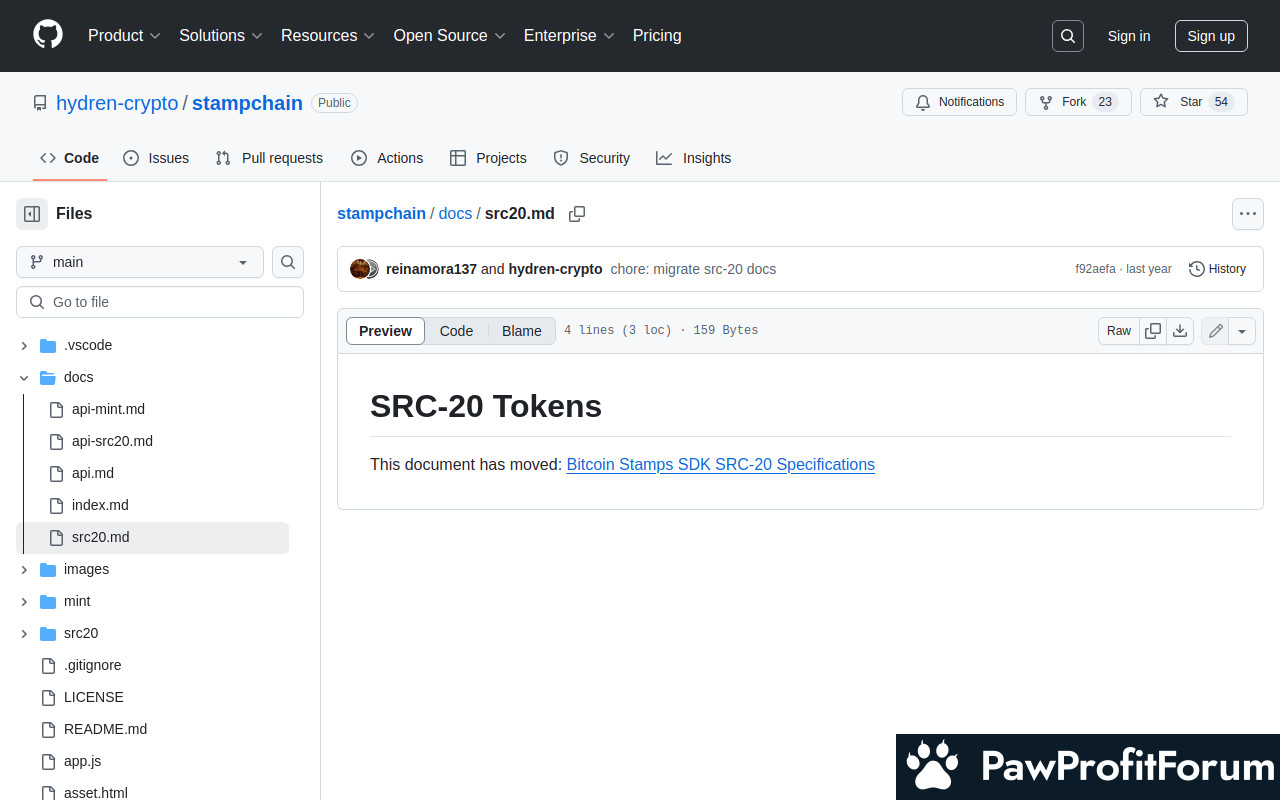This screenshot has height=800, width=1280.
Task: Switch to Blame view
Action: tap(521, 331)
